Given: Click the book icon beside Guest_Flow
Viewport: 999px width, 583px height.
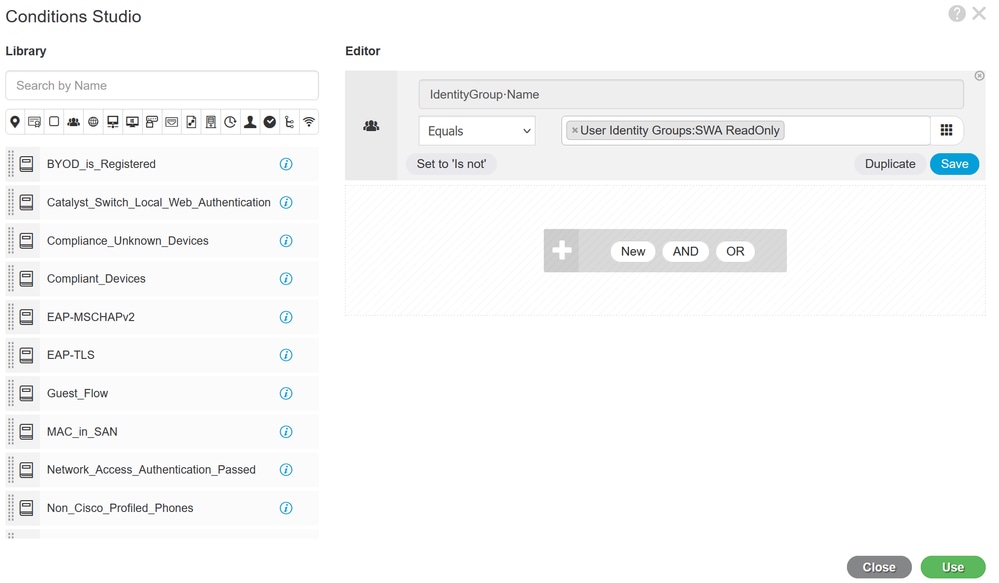Looking at the screenshot, I should click(26, 393).
